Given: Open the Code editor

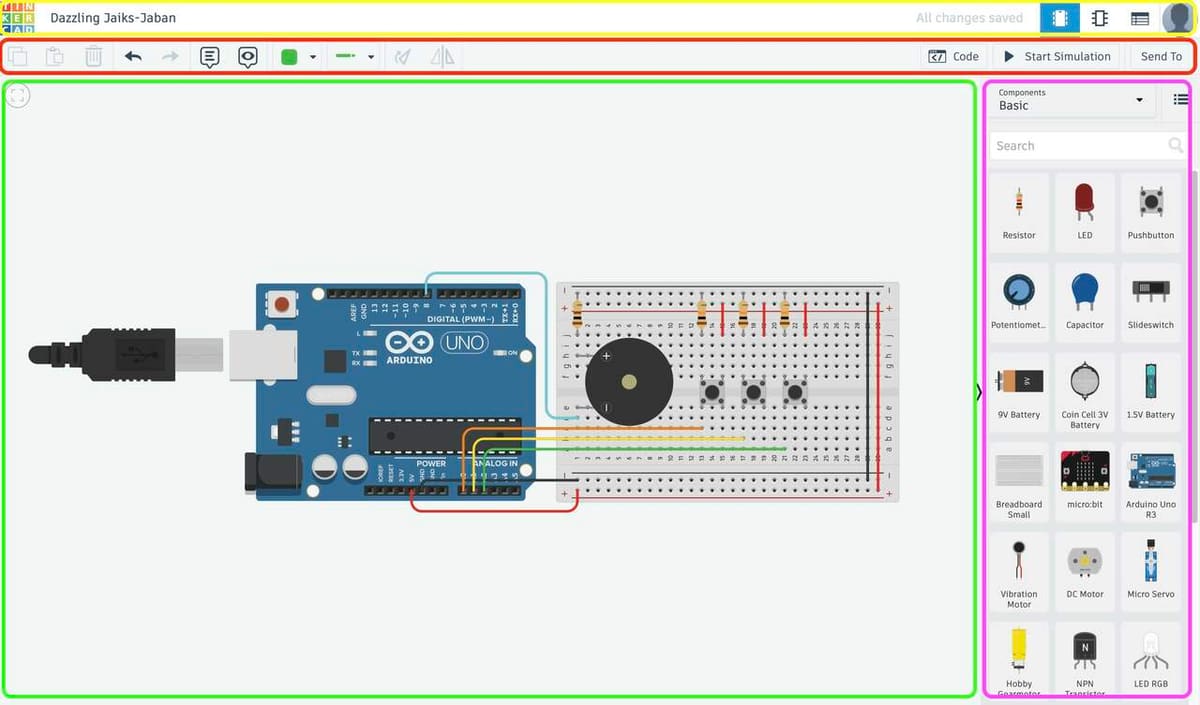Looking at the screenshot, I should [x=954, y=56].
